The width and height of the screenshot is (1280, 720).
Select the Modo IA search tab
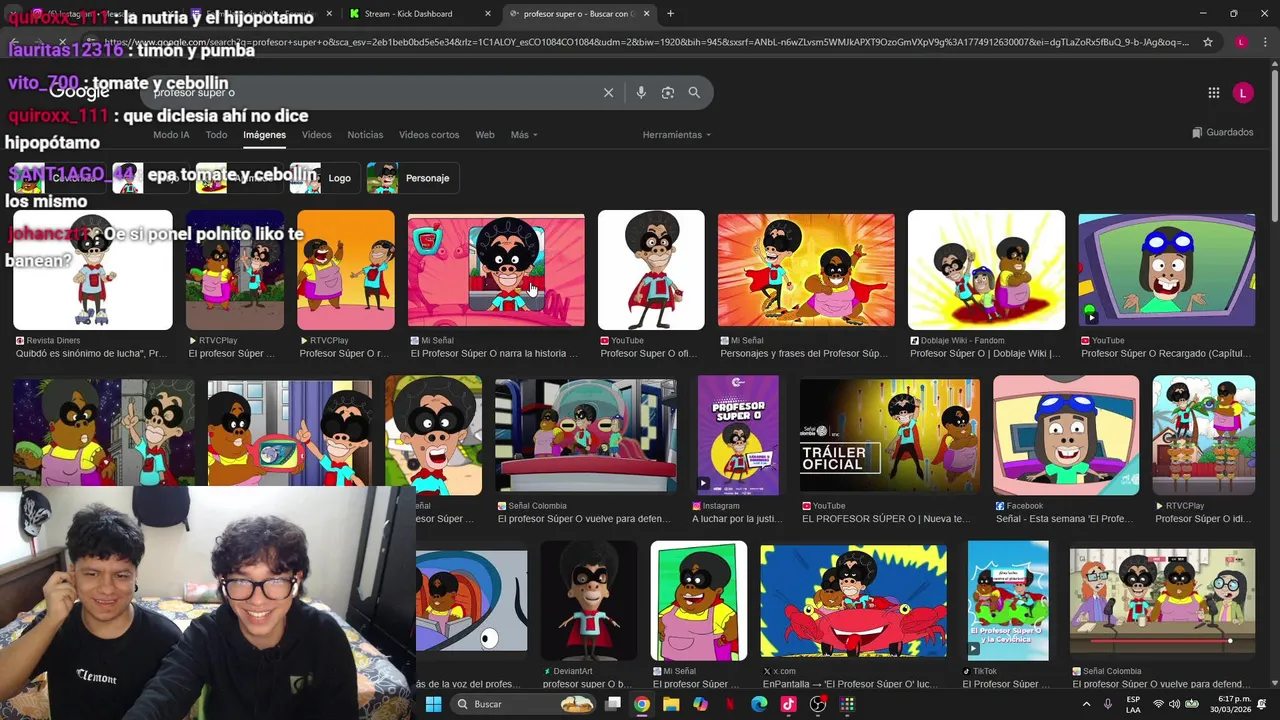(171, 135)
